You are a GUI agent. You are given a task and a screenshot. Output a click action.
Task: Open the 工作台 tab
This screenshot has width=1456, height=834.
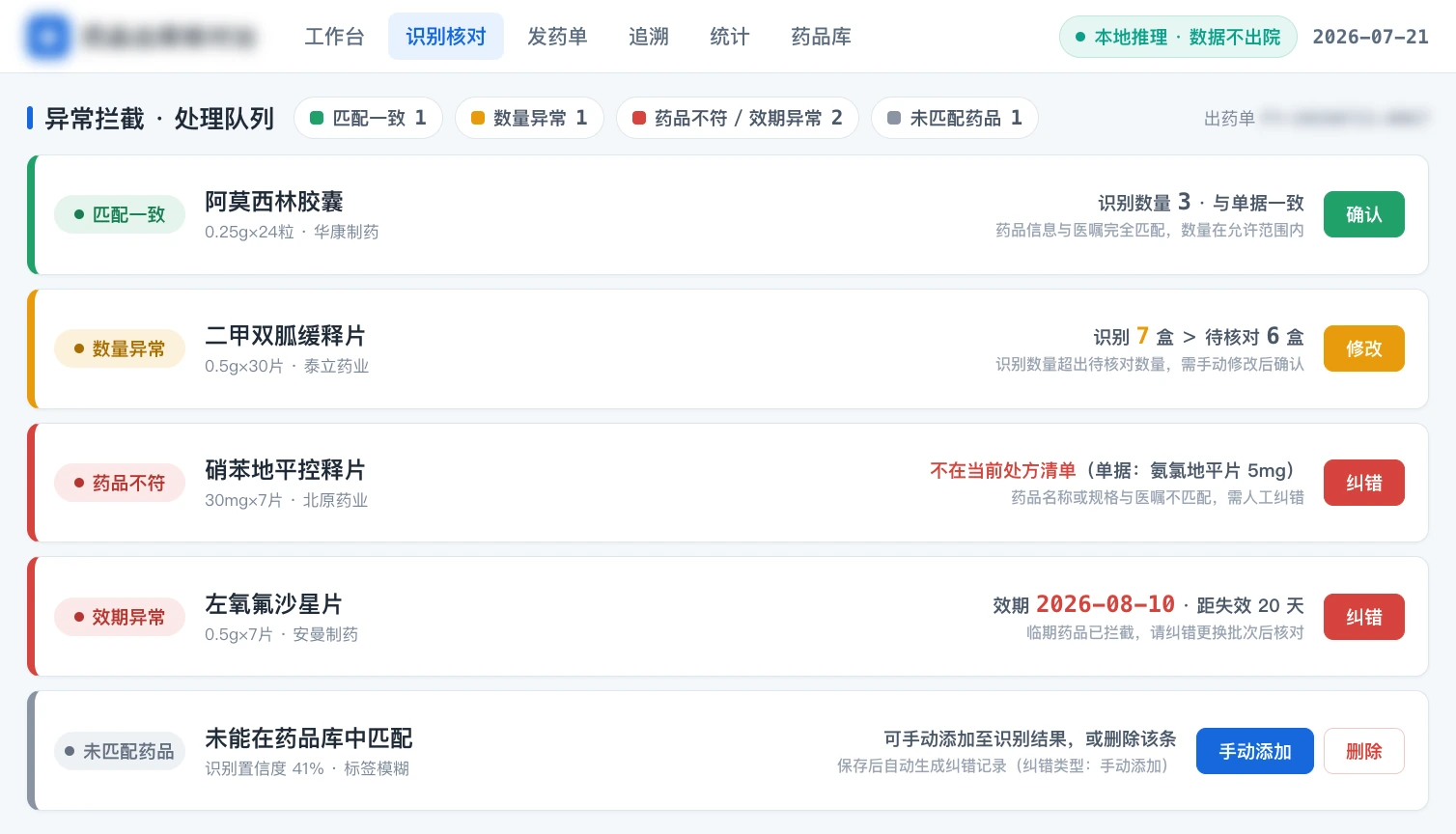pyautogui.click(x=334, y=37)
